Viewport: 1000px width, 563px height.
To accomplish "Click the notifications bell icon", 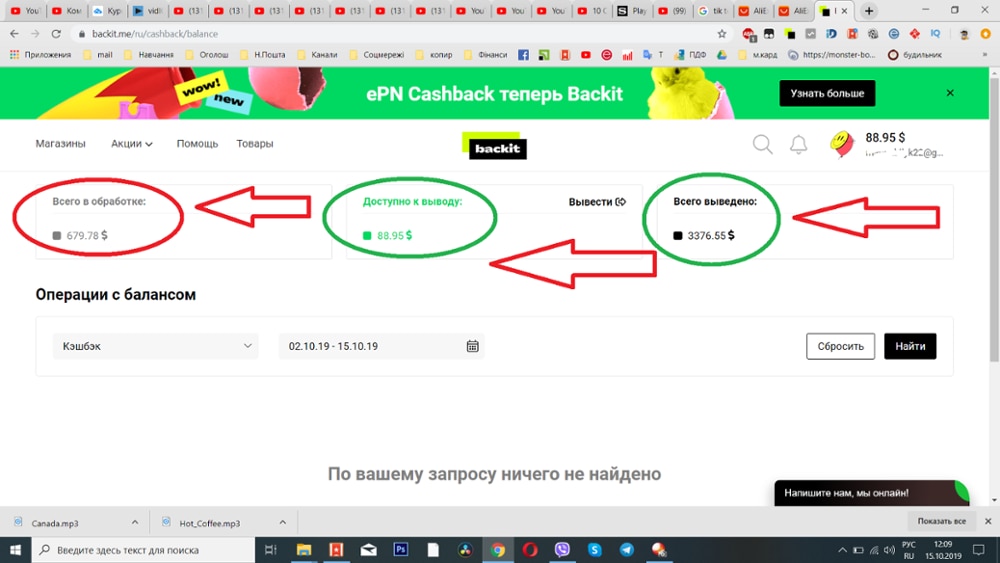I will pyautogui.click(x=798, y=145).
